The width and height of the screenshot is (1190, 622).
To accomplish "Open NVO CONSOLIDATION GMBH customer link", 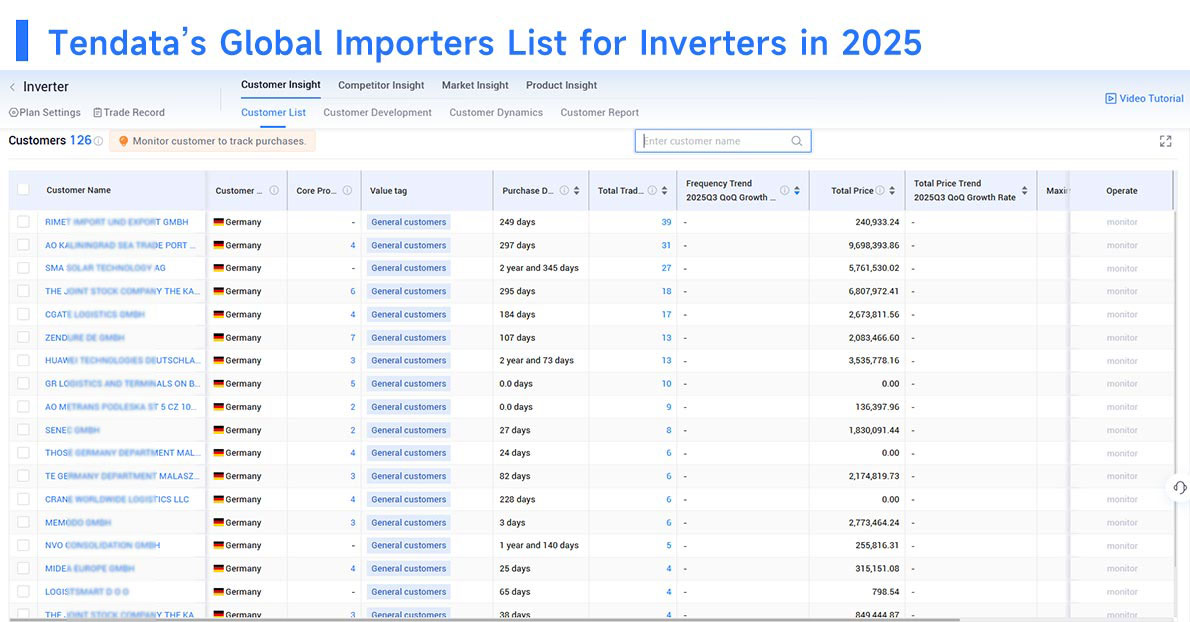I will (102, 545).
